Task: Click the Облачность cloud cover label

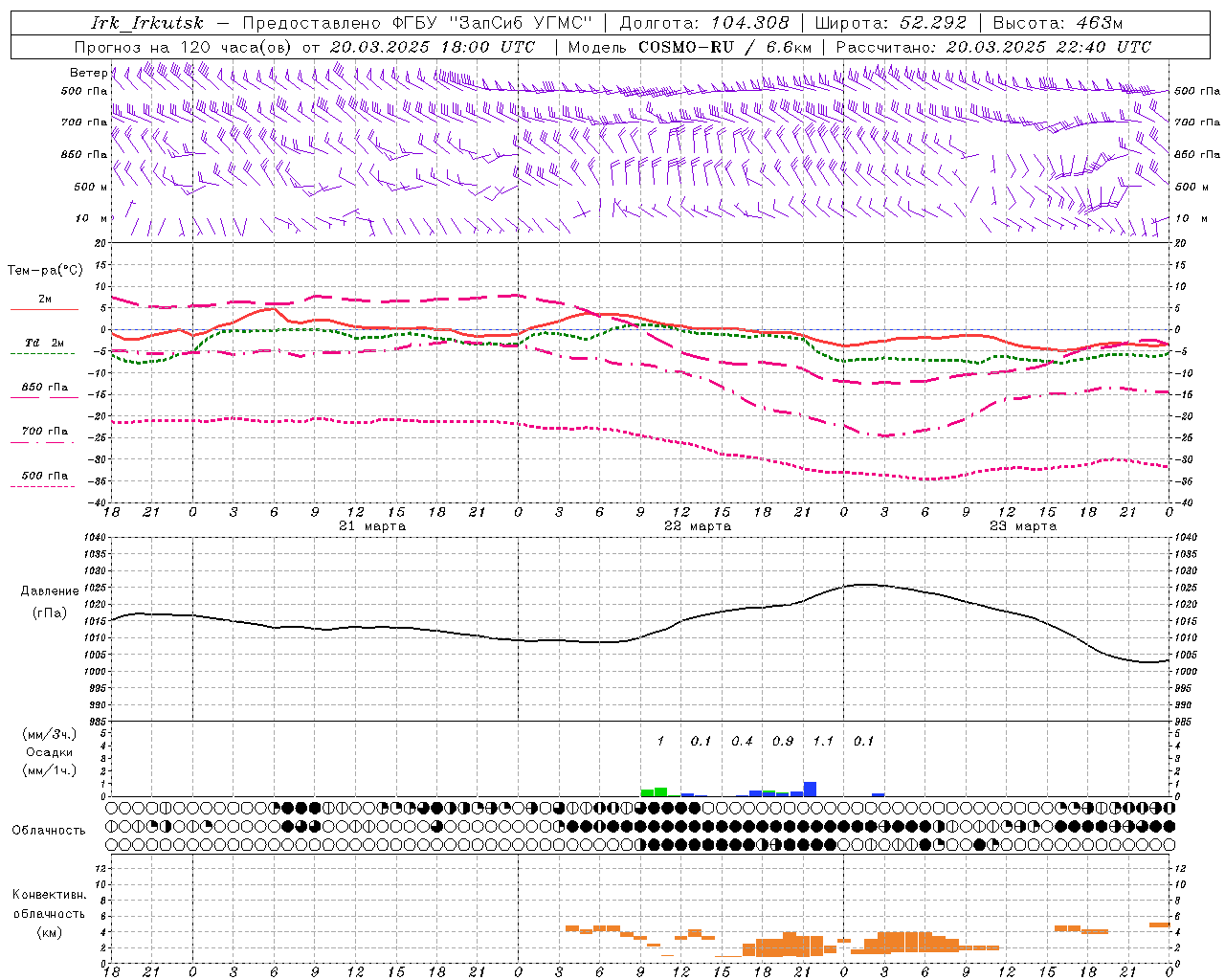Action: click(x=49, y=830)
